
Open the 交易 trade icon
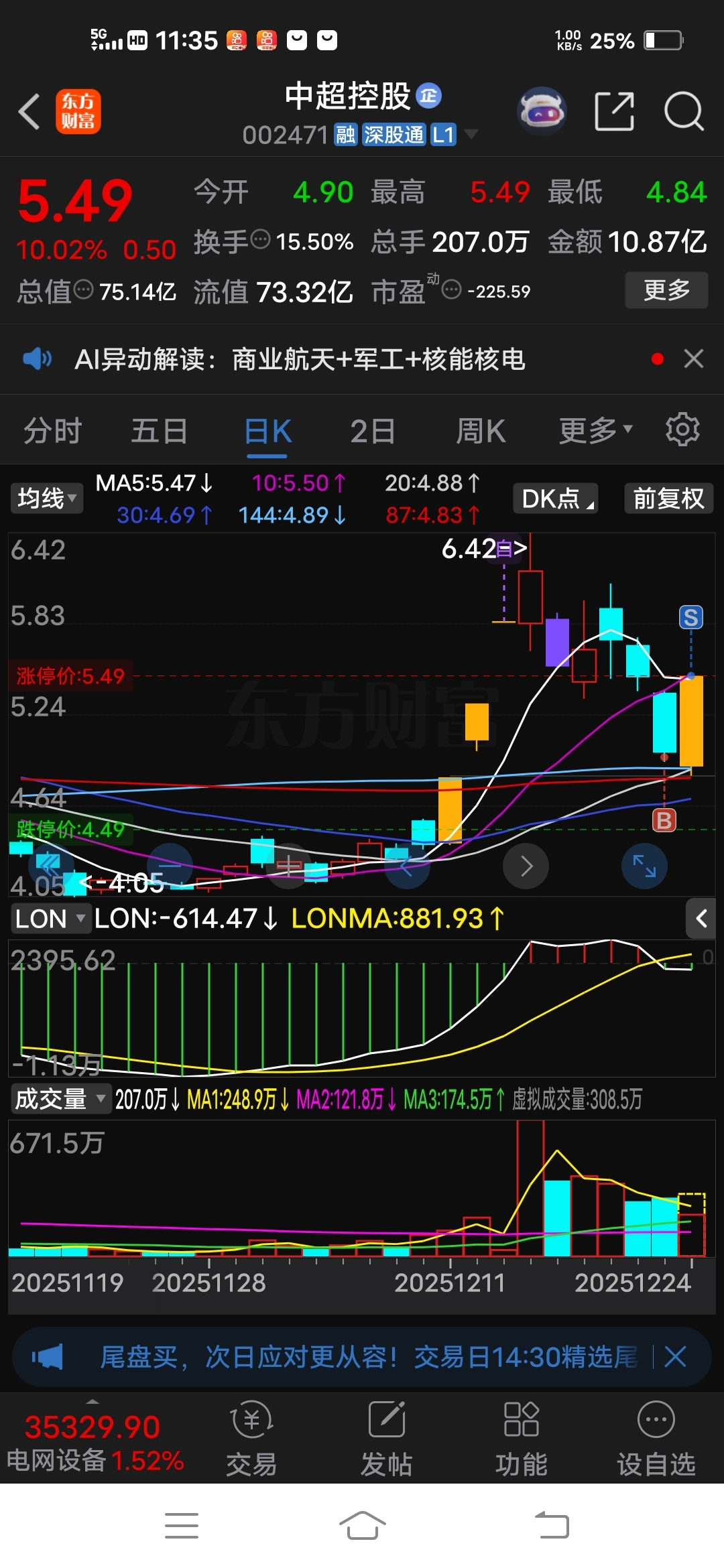[251, 1439]
